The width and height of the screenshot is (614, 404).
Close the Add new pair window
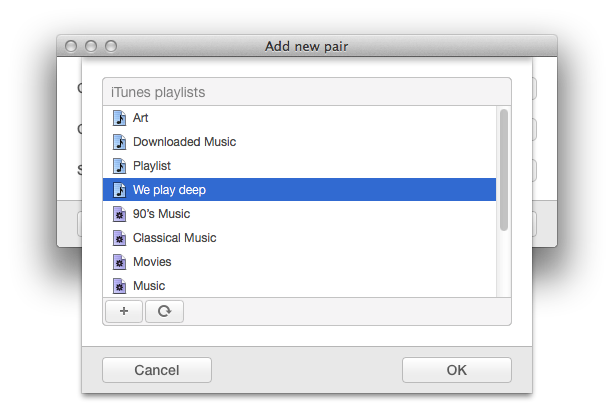[71, 46]
